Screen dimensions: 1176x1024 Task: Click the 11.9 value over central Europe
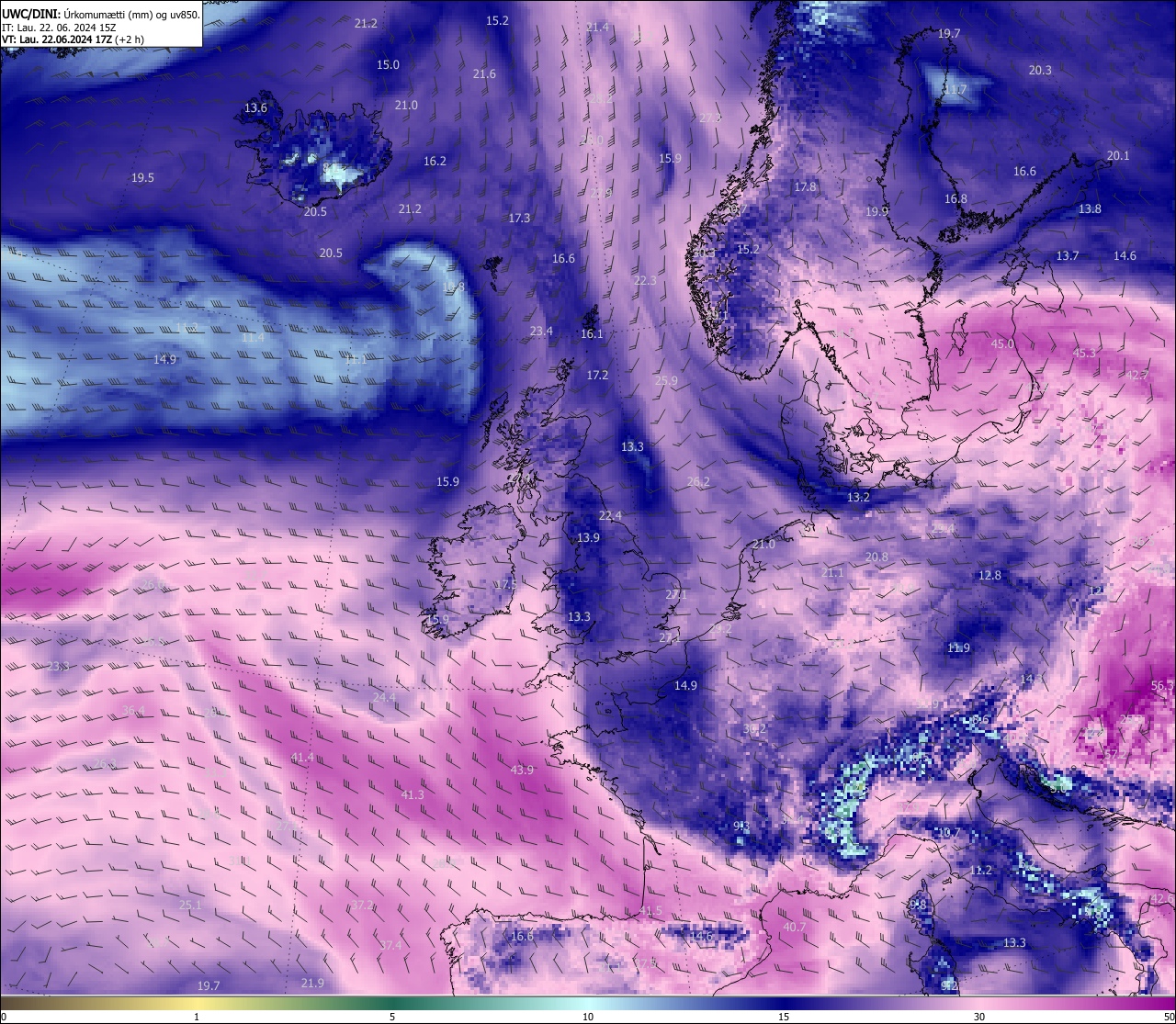pyautogui.click(x=958, y=648)
